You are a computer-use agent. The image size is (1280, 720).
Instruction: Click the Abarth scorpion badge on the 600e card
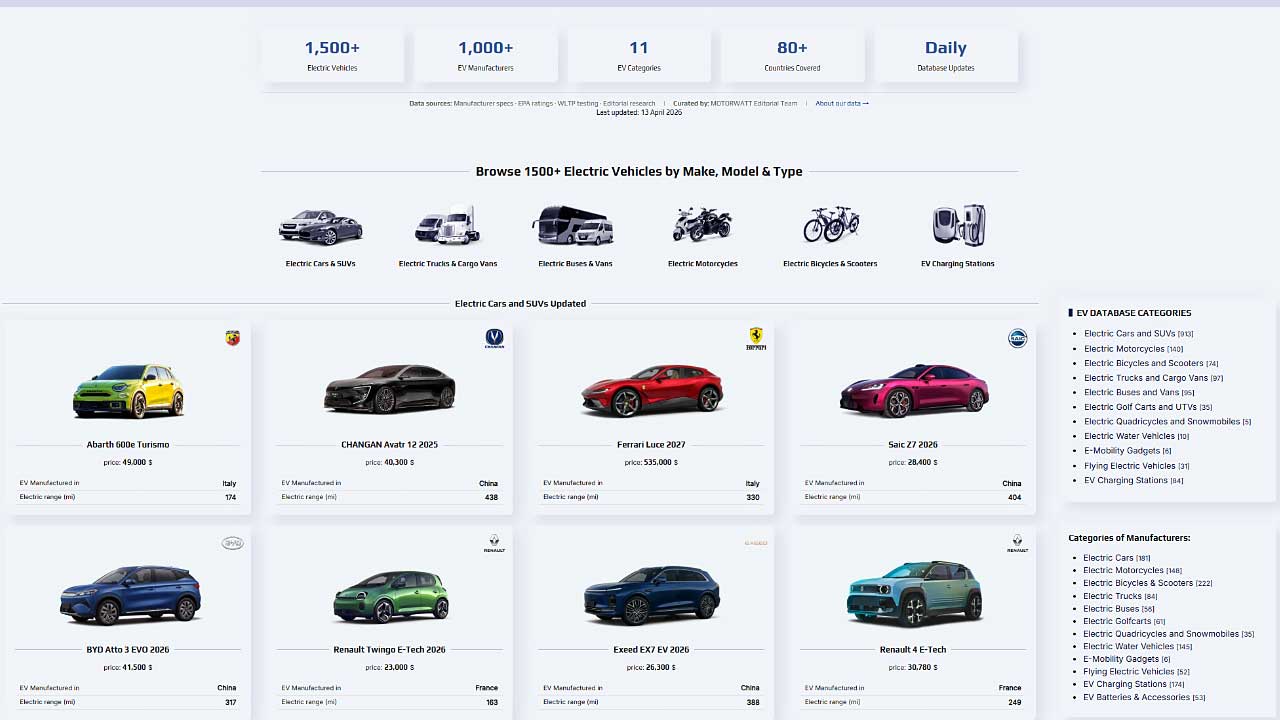[x=232, y=338]
